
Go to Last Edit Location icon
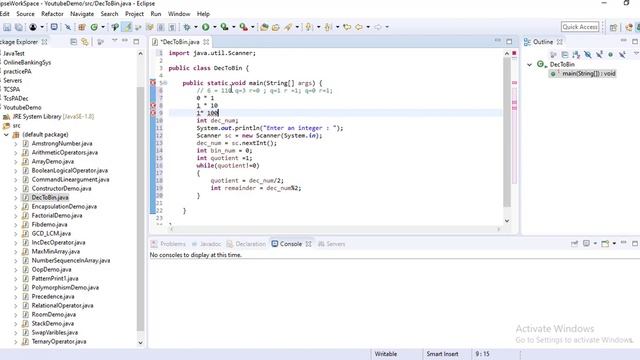(347, 27)
